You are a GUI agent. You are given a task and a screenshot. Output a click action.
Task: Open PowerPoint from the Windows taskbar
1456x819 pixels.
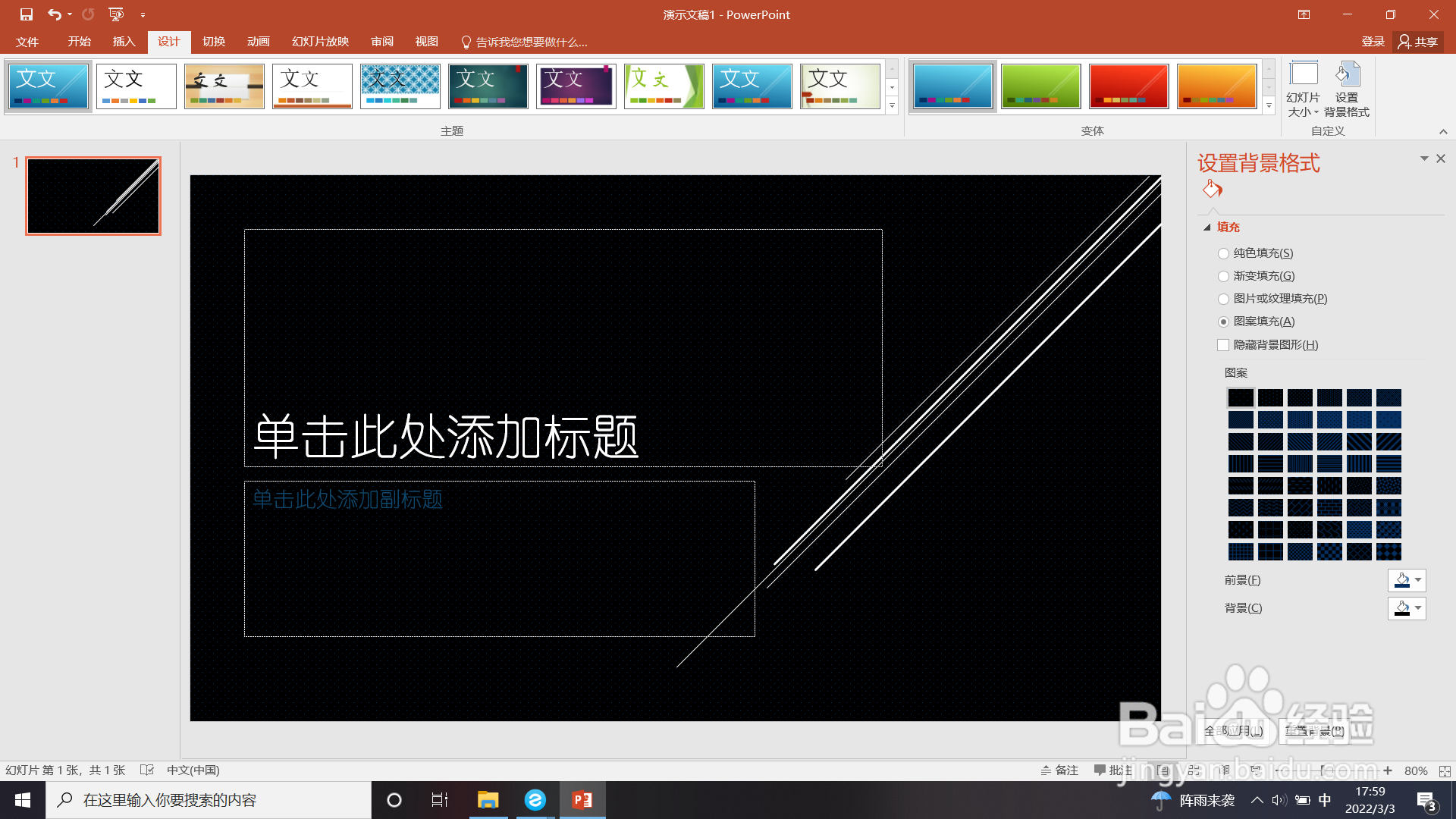pyautogui.click(x=582, y=800)
